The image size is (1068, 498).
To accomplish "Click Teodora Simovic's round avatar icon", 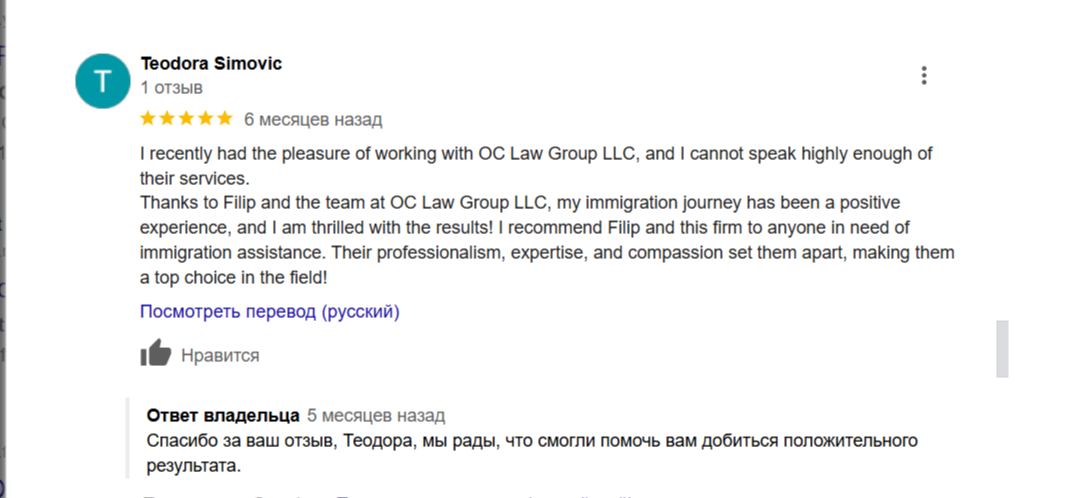I will 103,81.
